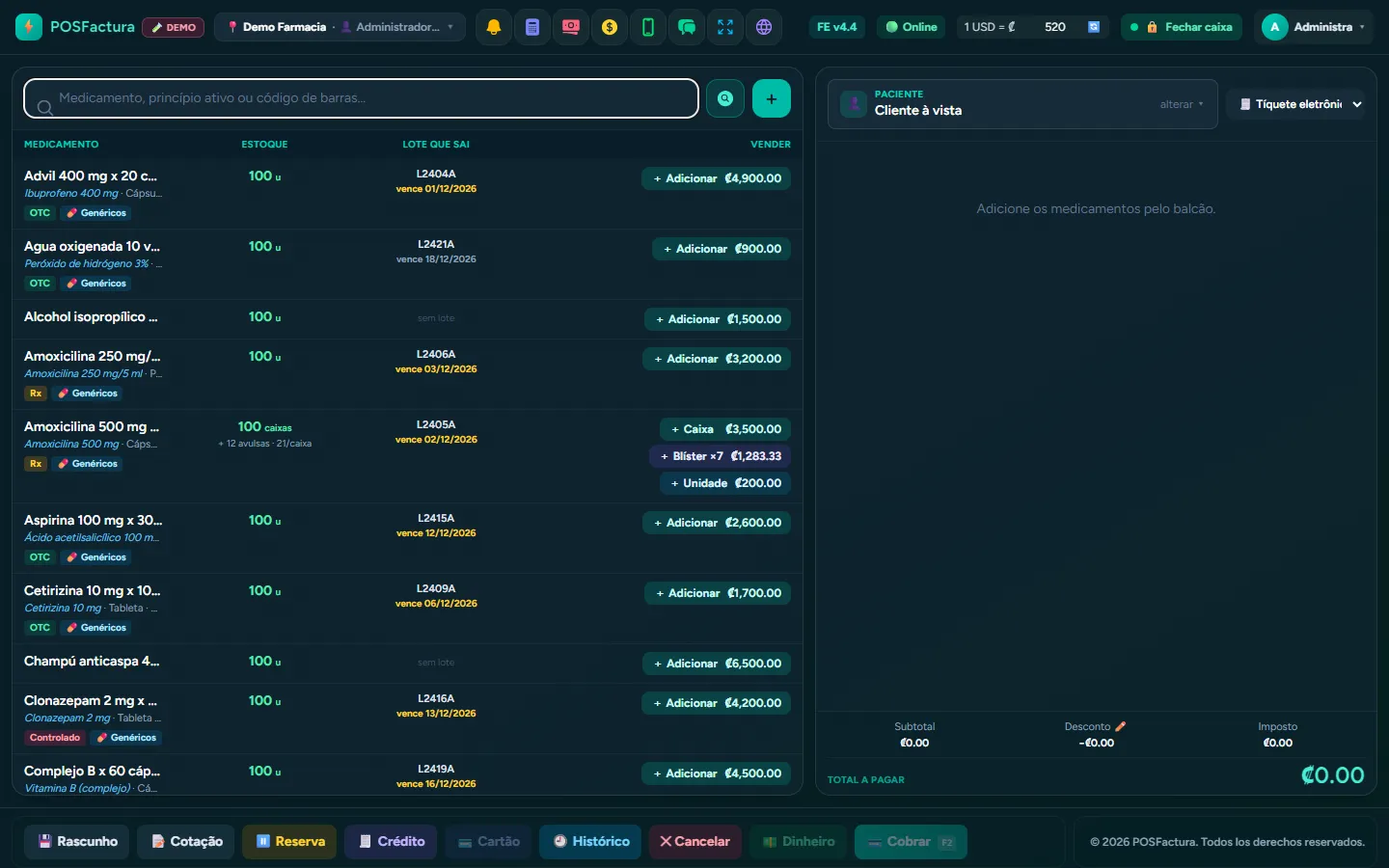Refresh the USD exchange rate
The height and width of the screenshot is (868, 1389).
1094,27
